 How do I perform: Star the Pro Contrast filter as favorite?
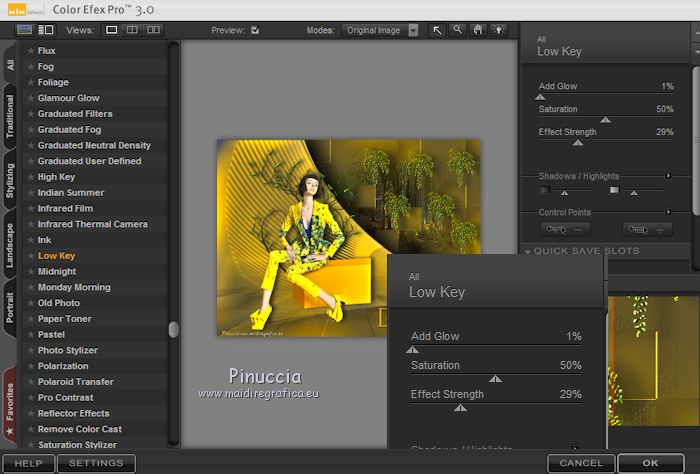click(31, 397)
